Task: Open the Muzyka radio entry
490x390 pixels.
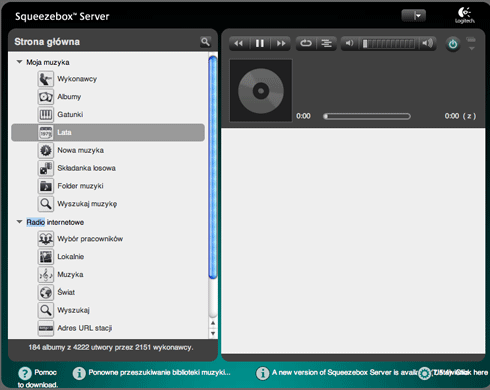Action: click(x=70, y=275)
